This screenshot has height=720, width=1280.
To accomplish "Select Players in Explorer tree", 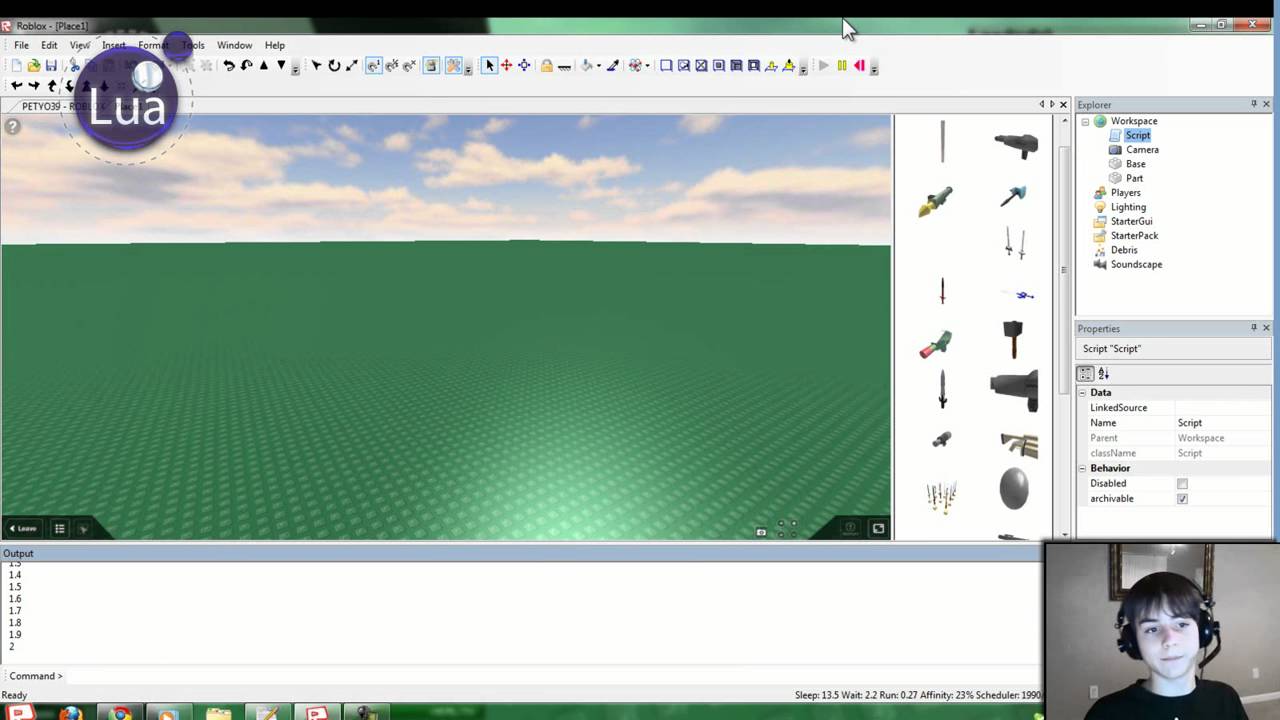I will pyautogui.click(x=1125, y=193).
